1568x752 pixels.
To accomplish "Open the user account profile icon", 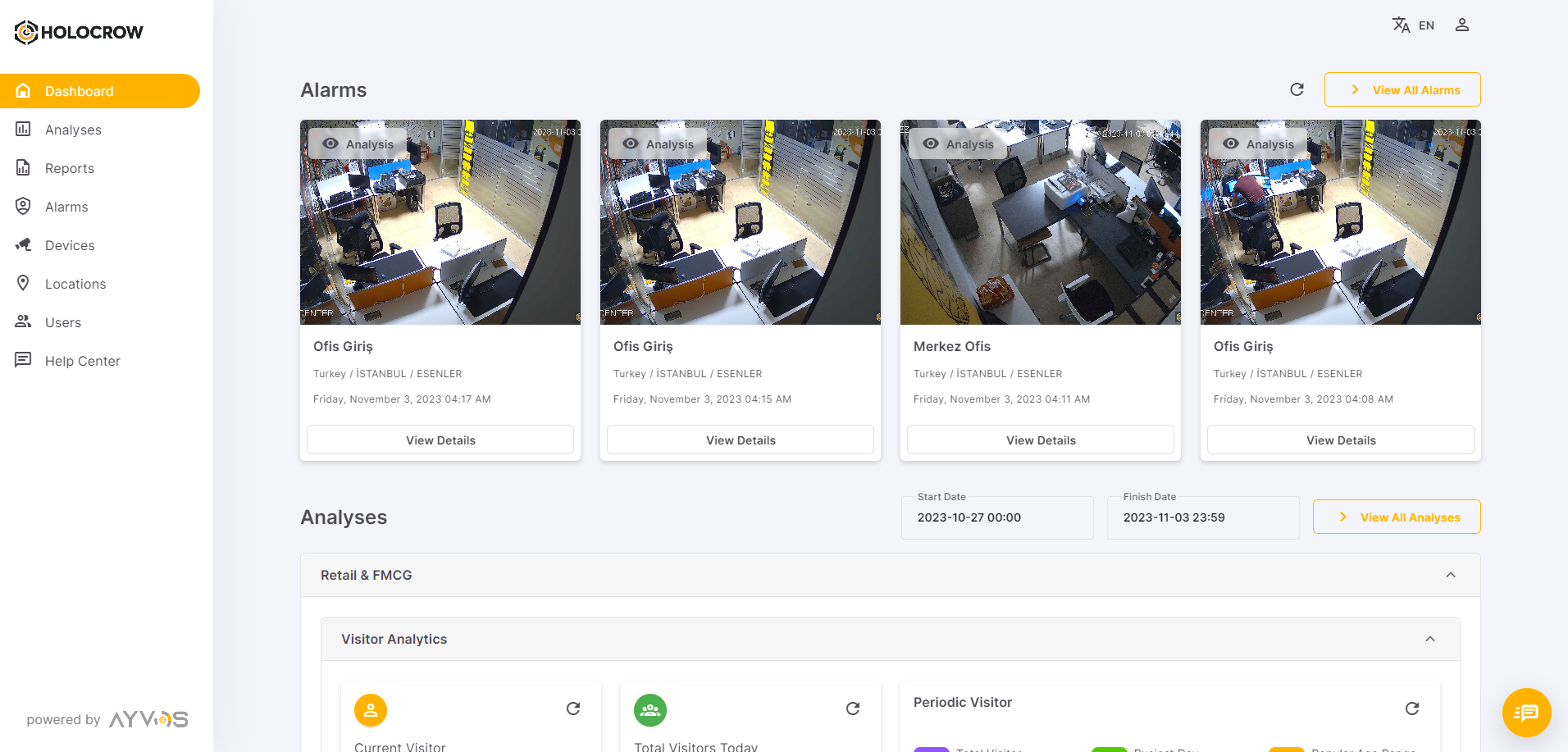I will click(x=1461, y=25).
